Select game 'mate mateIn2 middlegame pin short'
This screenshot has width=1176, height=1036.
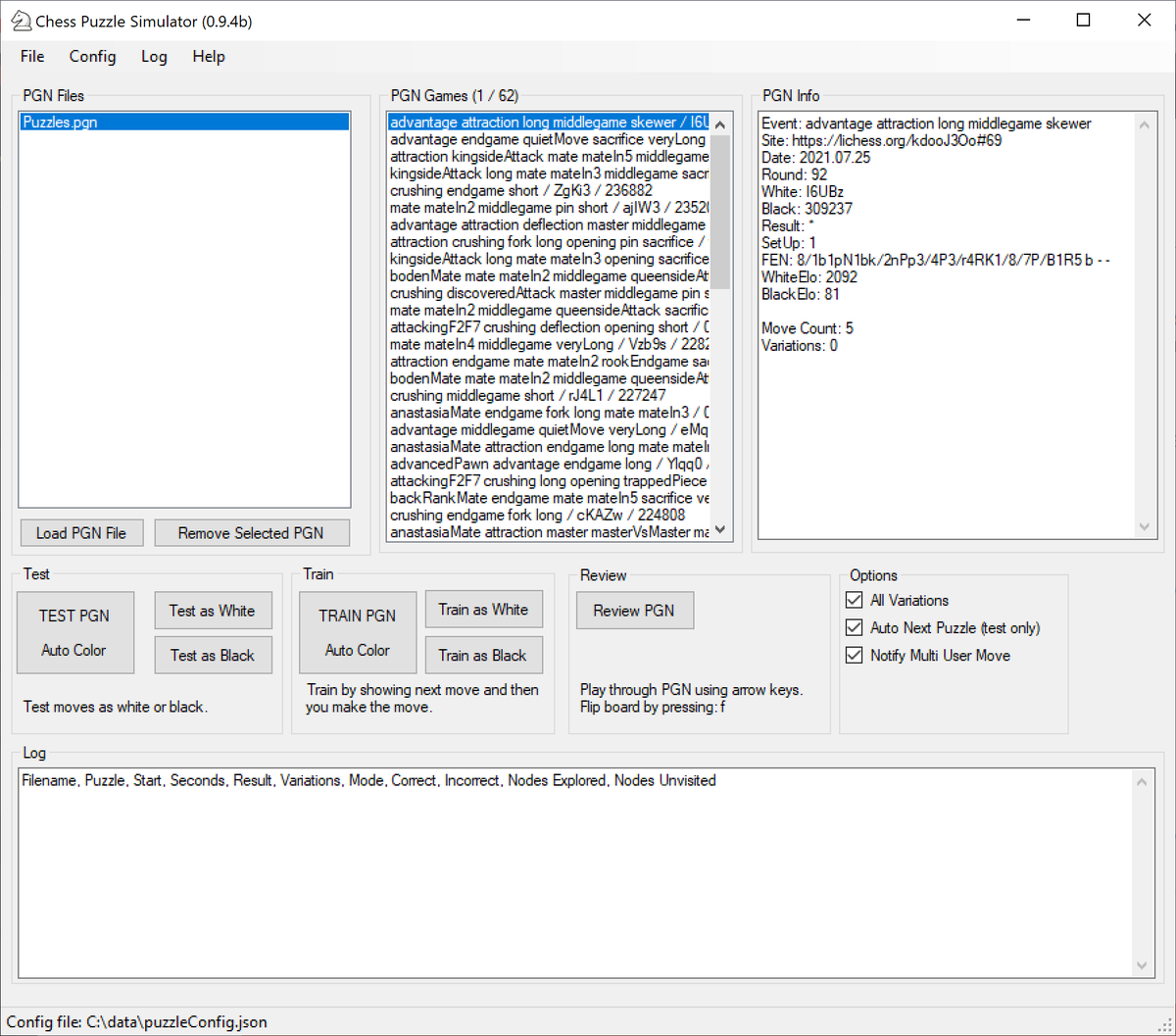(549, 208)
